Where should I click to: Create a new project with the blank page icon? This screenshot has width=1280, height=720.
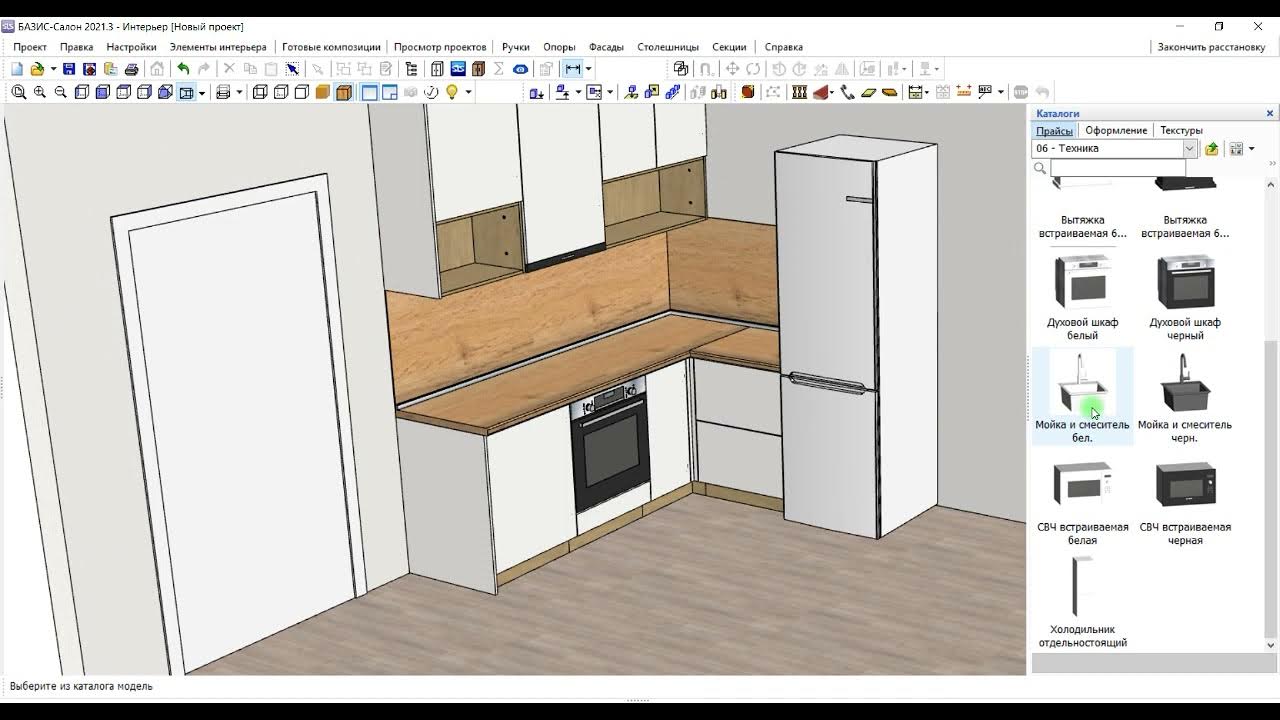[17, 69]
